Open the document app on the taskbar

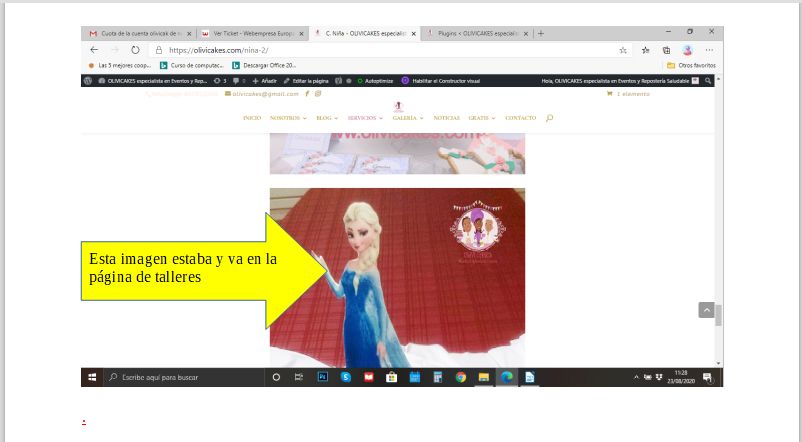[x=530, y=377]
